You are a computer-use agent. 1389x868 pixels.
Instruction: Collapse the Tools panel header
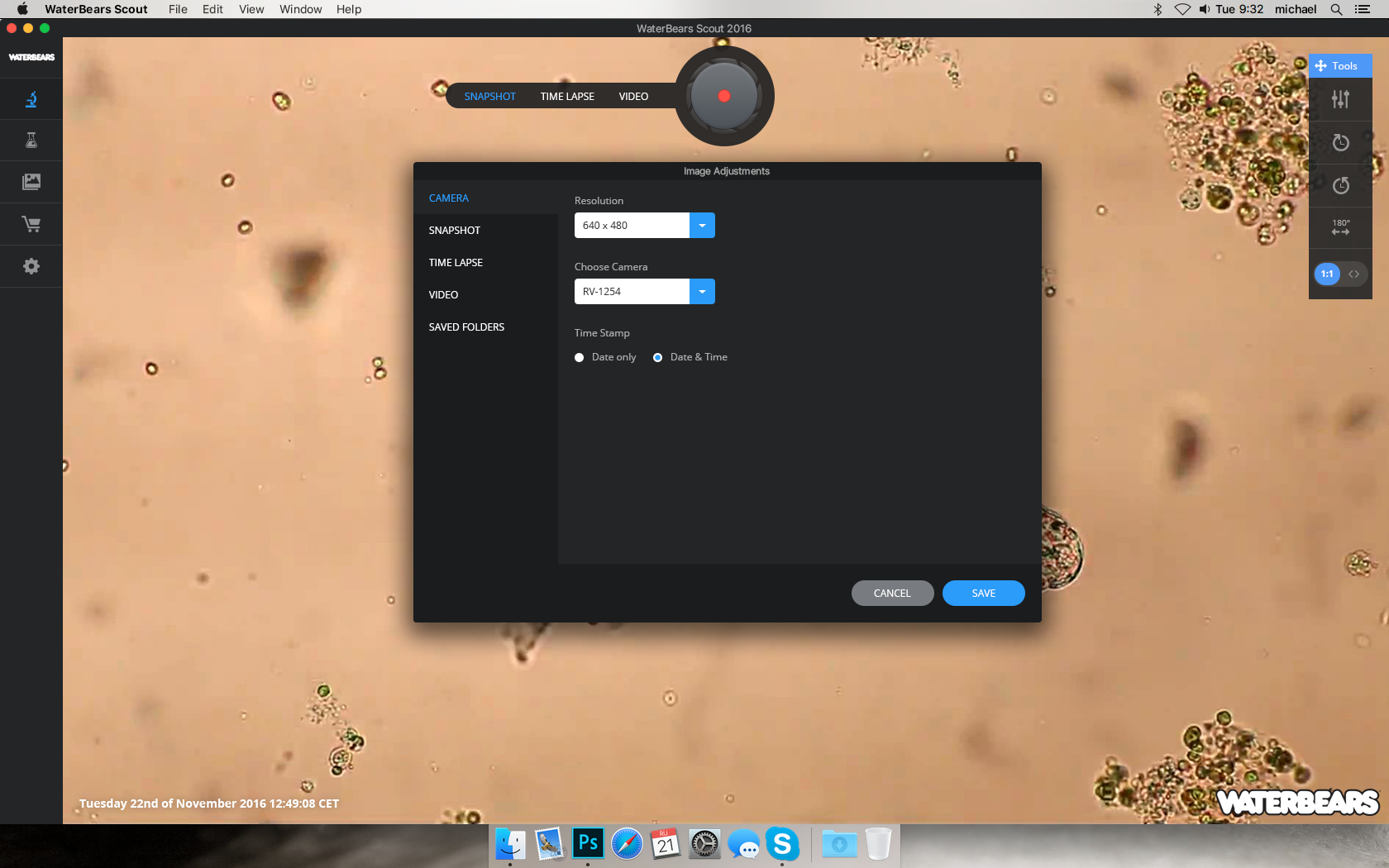pyautogui.click(x=1340, y=65)
